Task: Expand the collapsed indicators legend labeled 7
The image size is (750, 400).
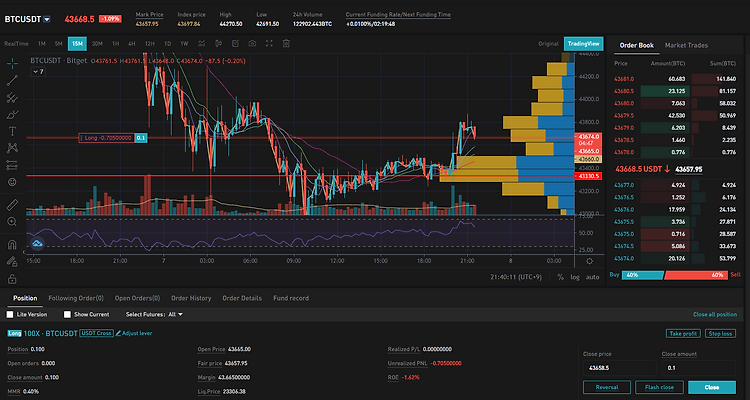Action: pyautogui.click(x=38, y=71)
